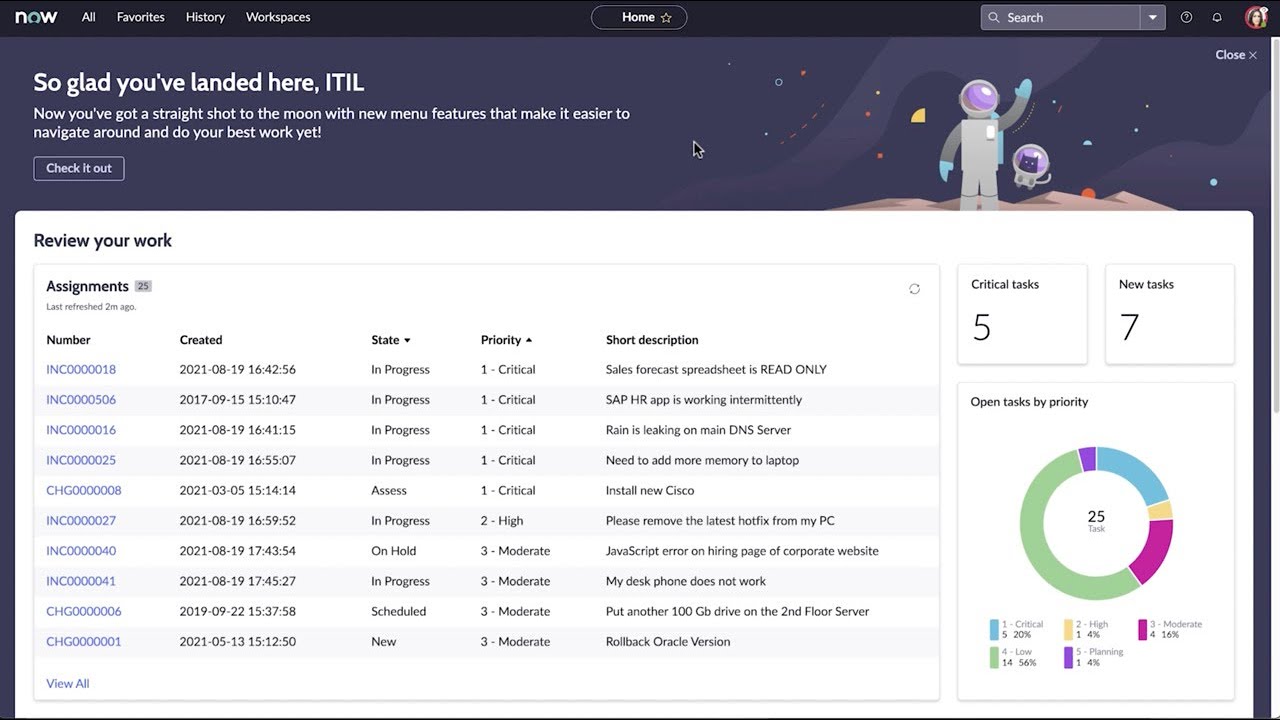The height and width of the screenshot is (720, 1280).
Task: Open incident INC0000506
Action: (x=81, y=399)
